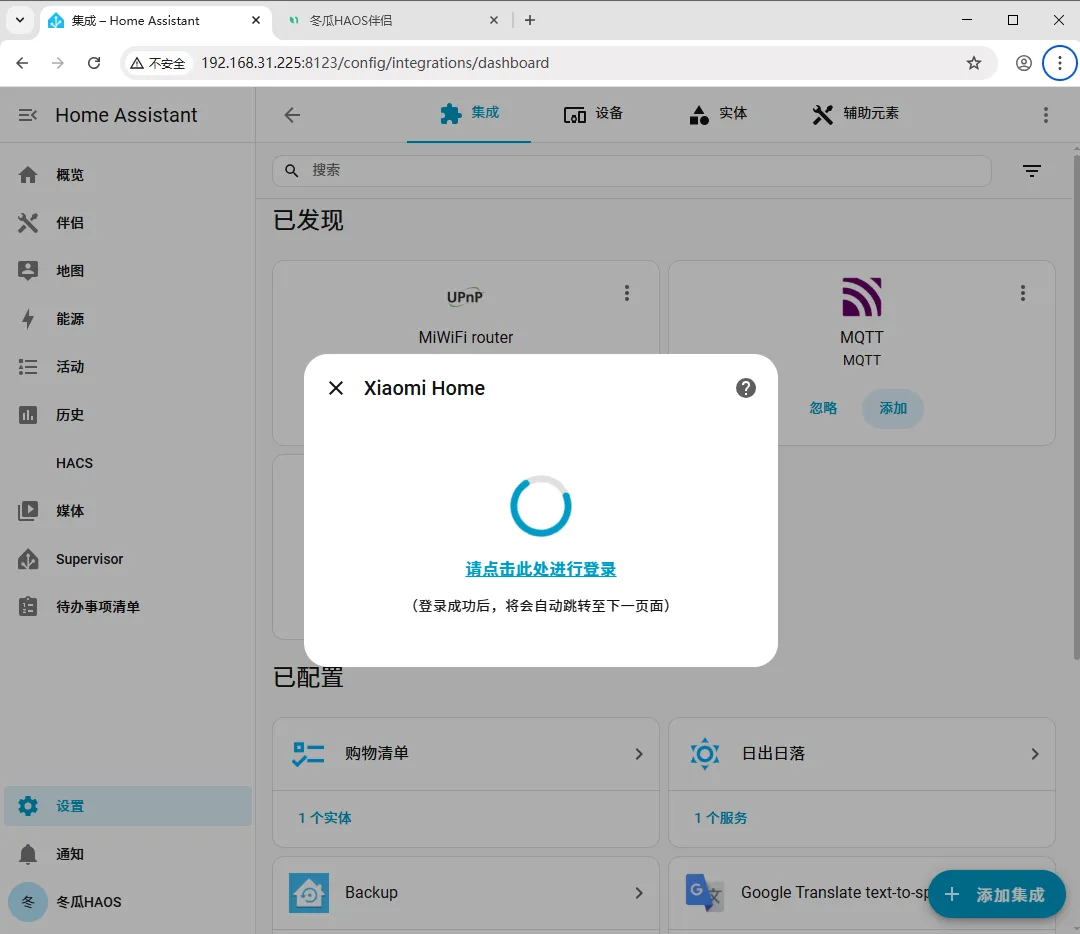Screen dimensions: 1080x934
Task: Click the 日出日落 sun icon
Action: click(x=705, y=754)
